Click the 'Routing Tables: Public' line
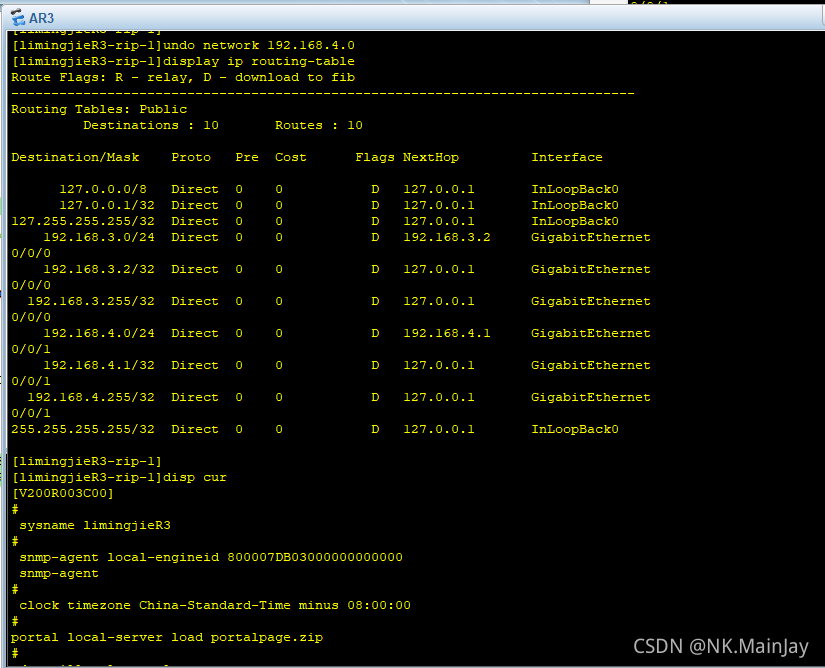Image resolution: width=825 pixels, height=668 pixels. tap(99, 109)
